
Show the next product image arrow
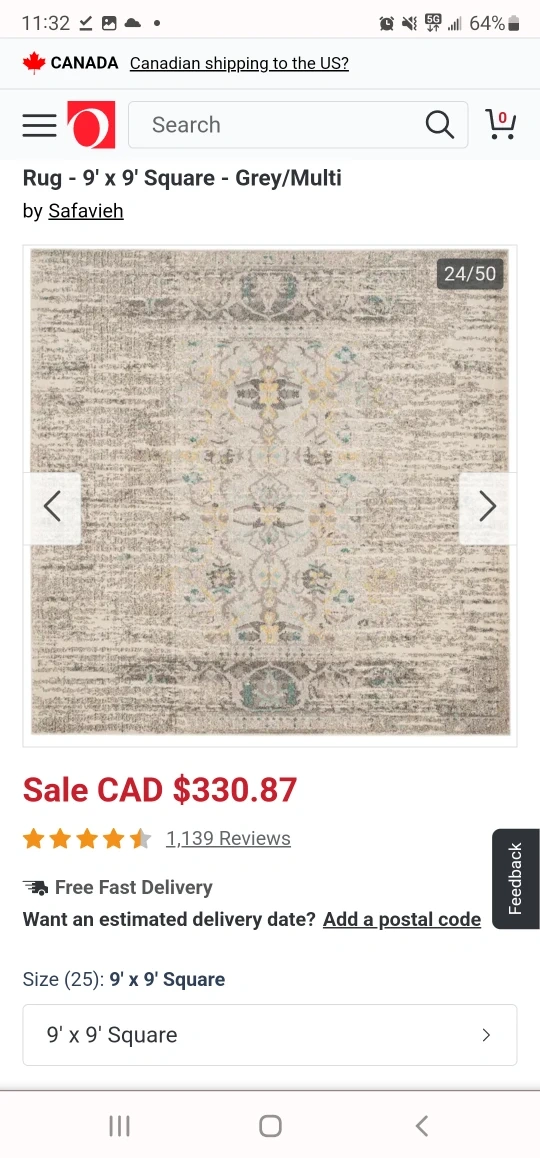click(488, 508)
